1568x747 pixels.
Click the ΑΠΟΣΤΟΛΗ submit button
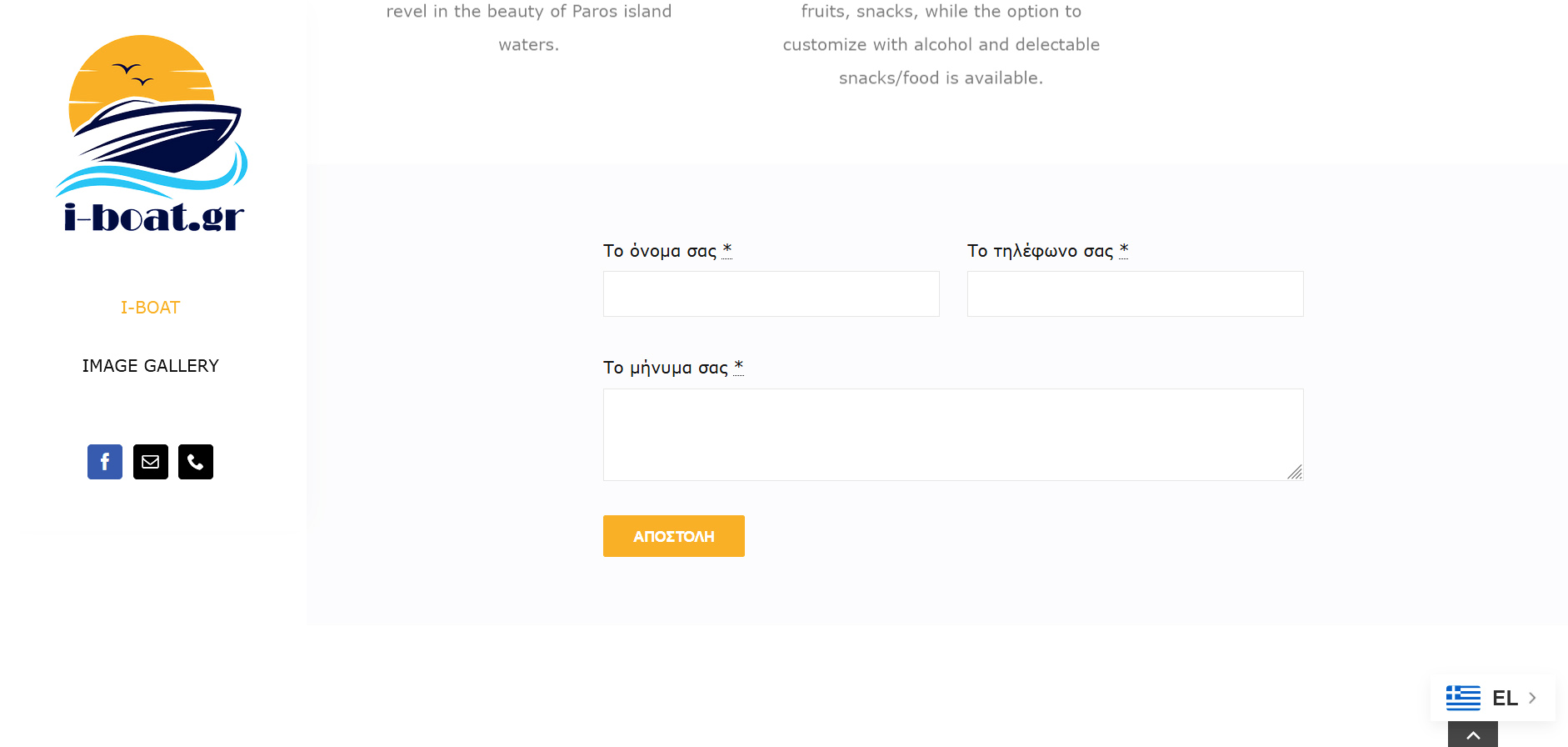[674, 536]
